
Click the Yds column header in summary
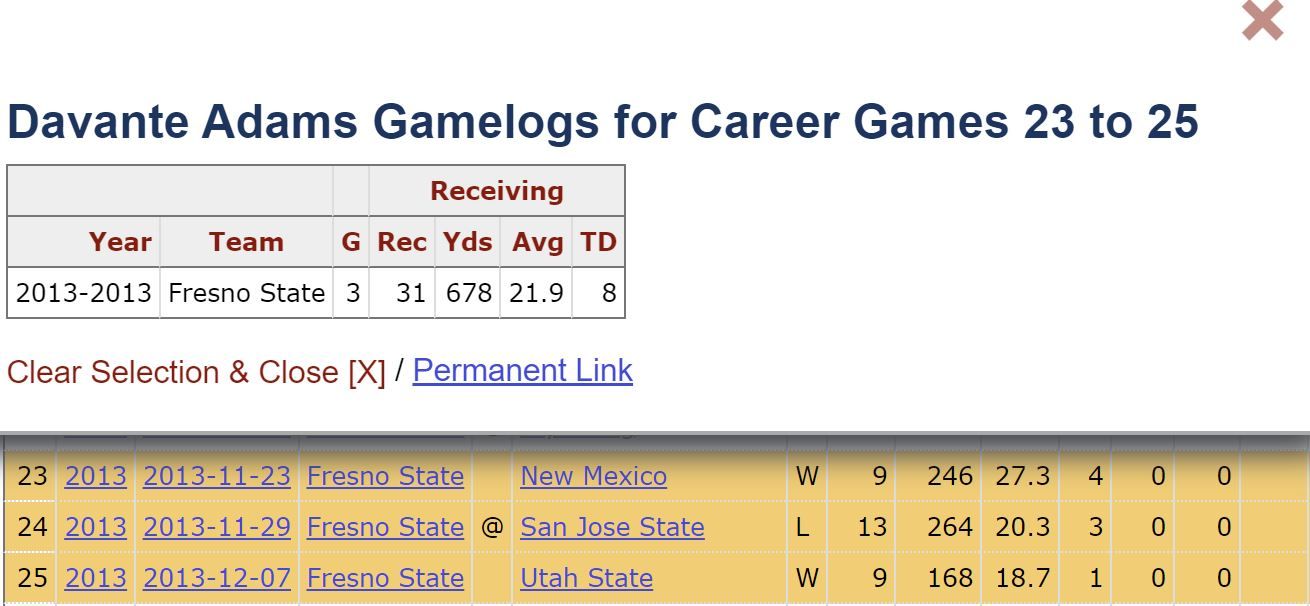coord(468,242)
